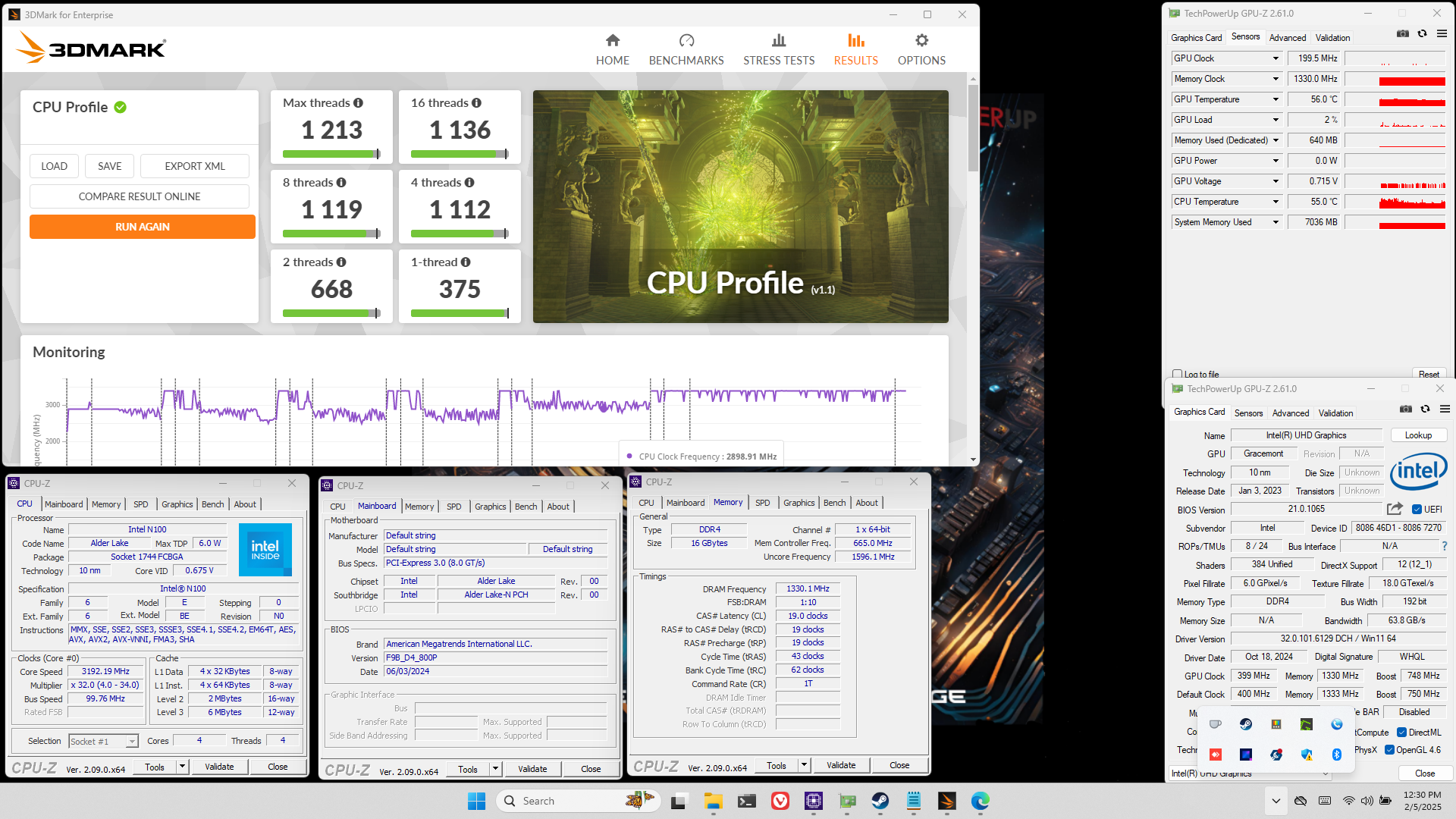Viewport: 1456px width, 819px height.
Task: Click the Validate button in the left CPU-Z window
Action: [219, 767]
